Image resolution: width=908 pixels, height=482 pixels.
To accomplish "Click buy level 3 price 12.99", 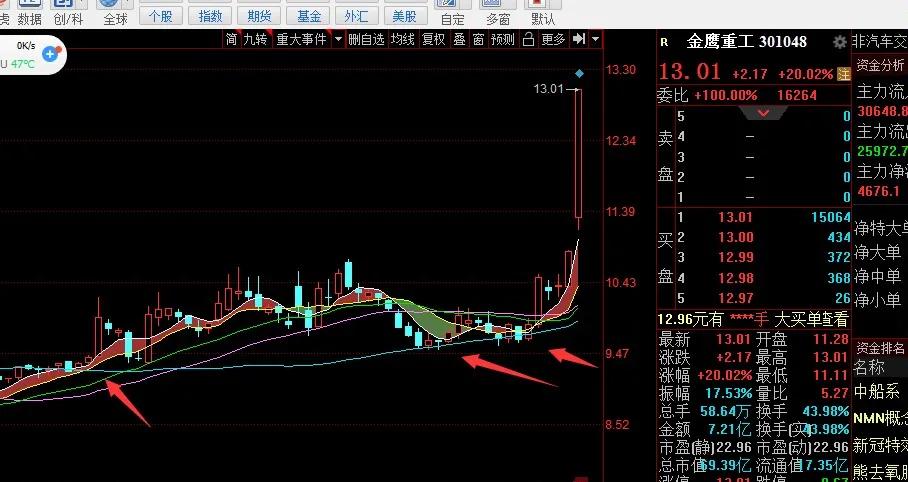I will click(x=735, y=257).
